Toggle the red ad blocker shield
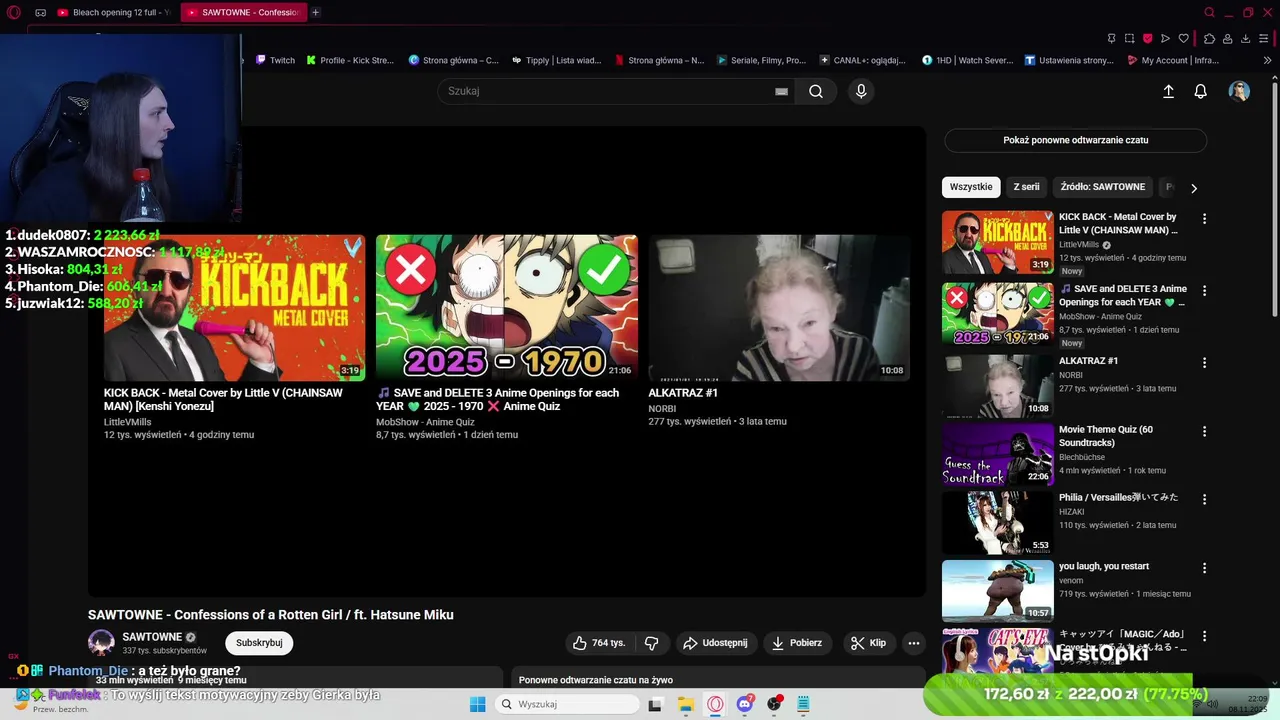Viewport: 1280px width, 720px height. [1147, 39]
